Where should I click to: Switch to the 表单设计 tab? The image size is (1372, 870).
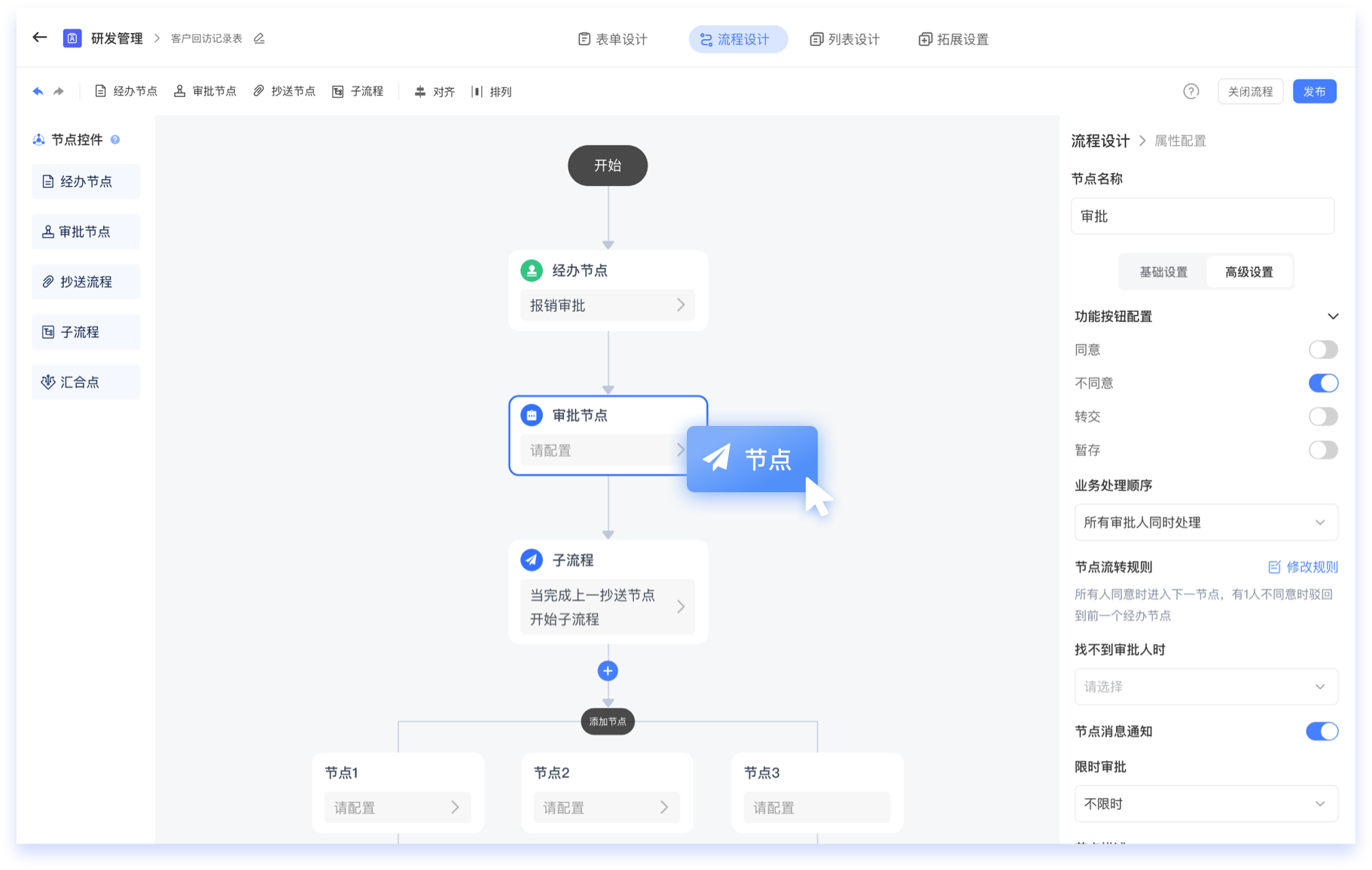tap(613, 39)
